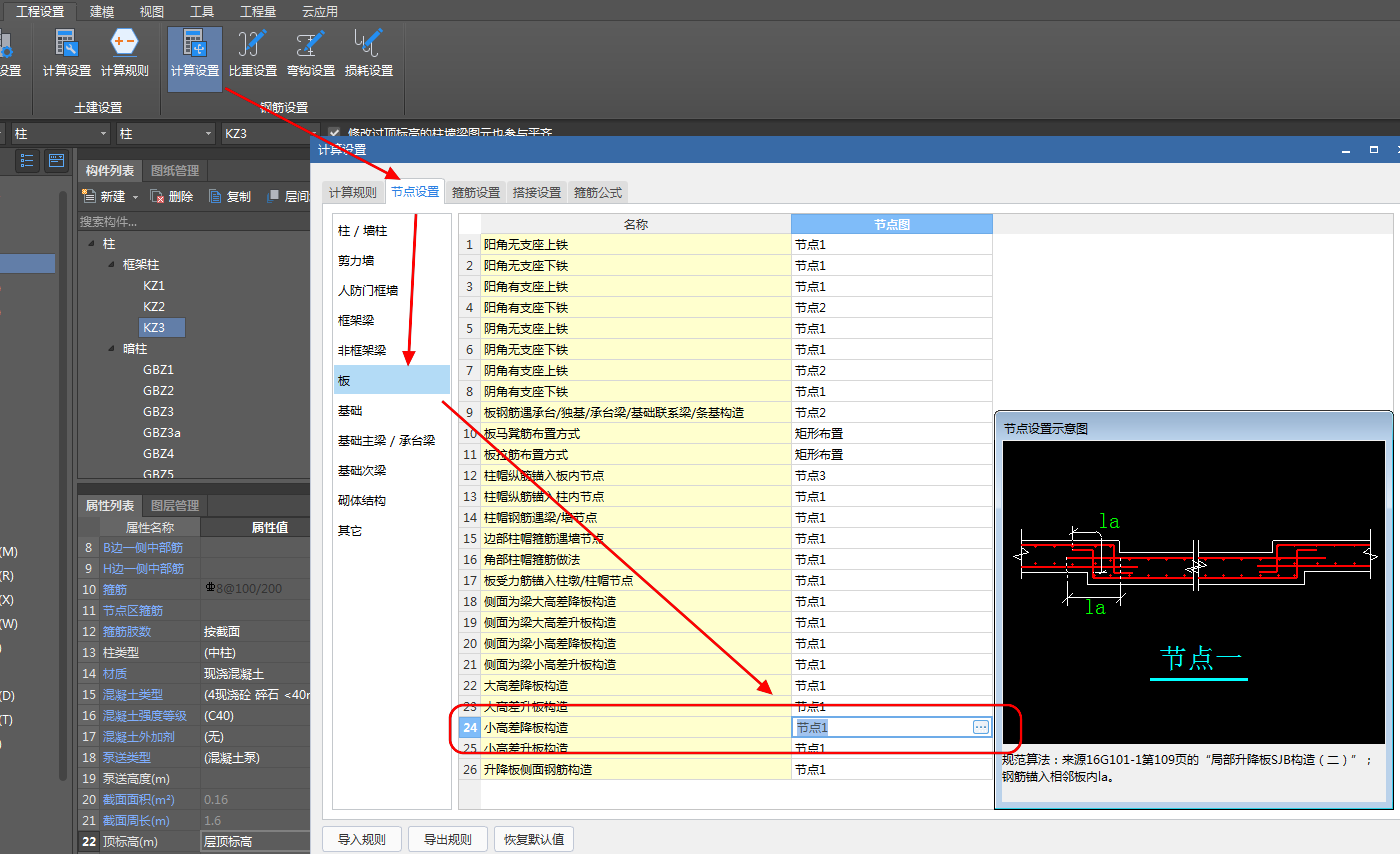Select the 人防门框墙 category

tap(392, 291)
